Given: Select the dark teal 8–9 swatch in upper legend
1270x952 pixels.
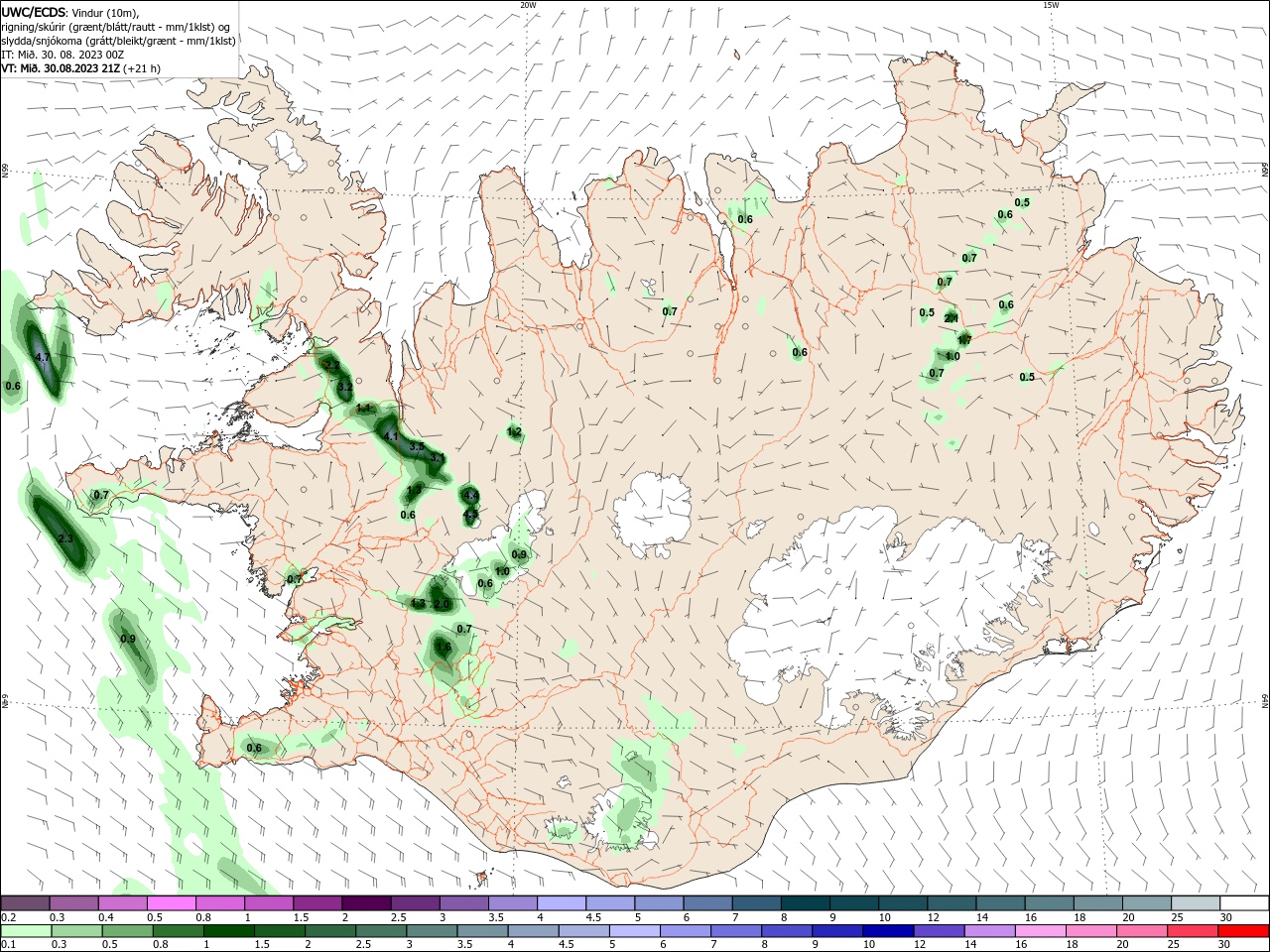Looking at the screenshot, I should pos(804,903).
